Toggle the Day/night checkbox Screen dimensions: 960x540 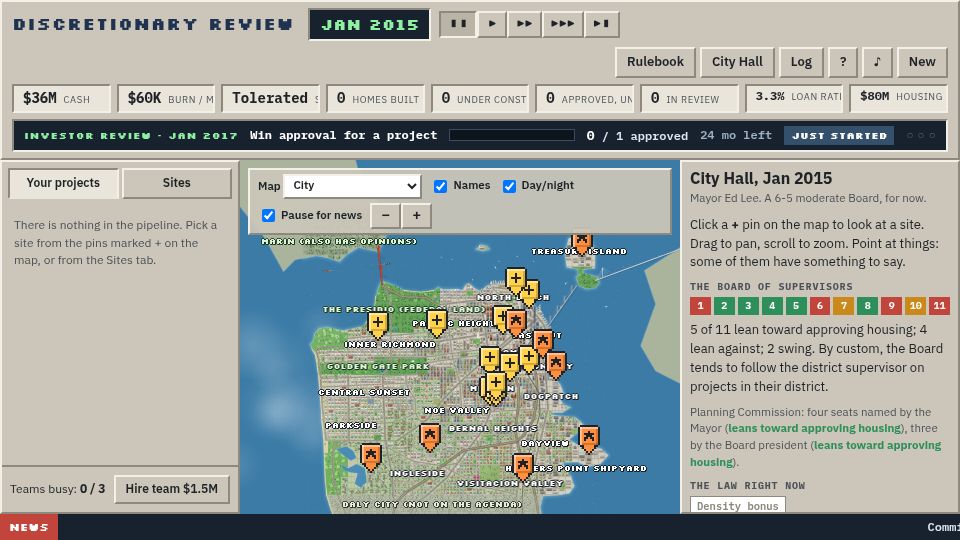(509, 186)
